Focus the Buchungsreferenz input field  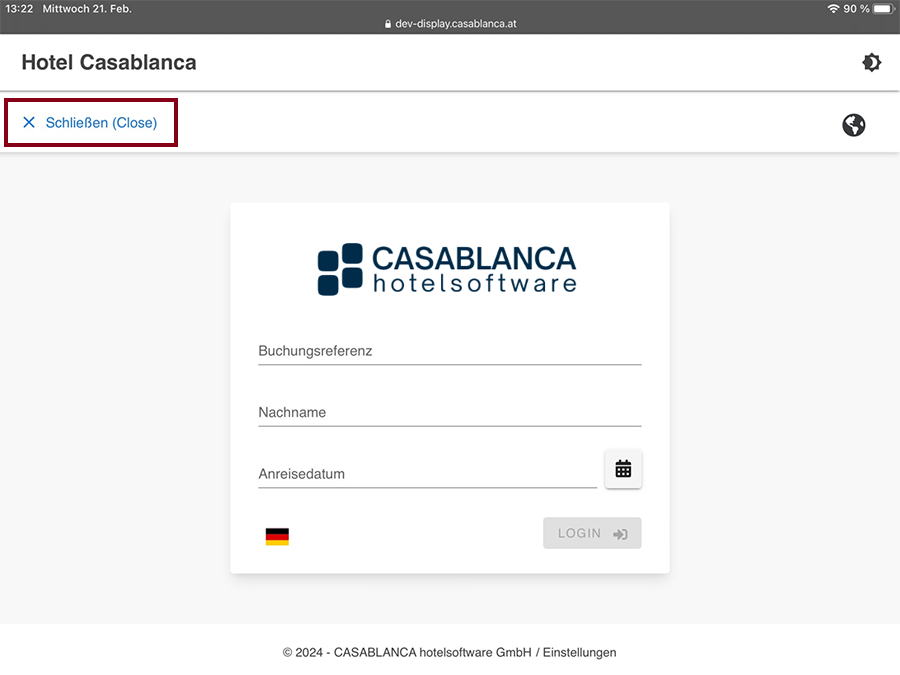[449, 352]
